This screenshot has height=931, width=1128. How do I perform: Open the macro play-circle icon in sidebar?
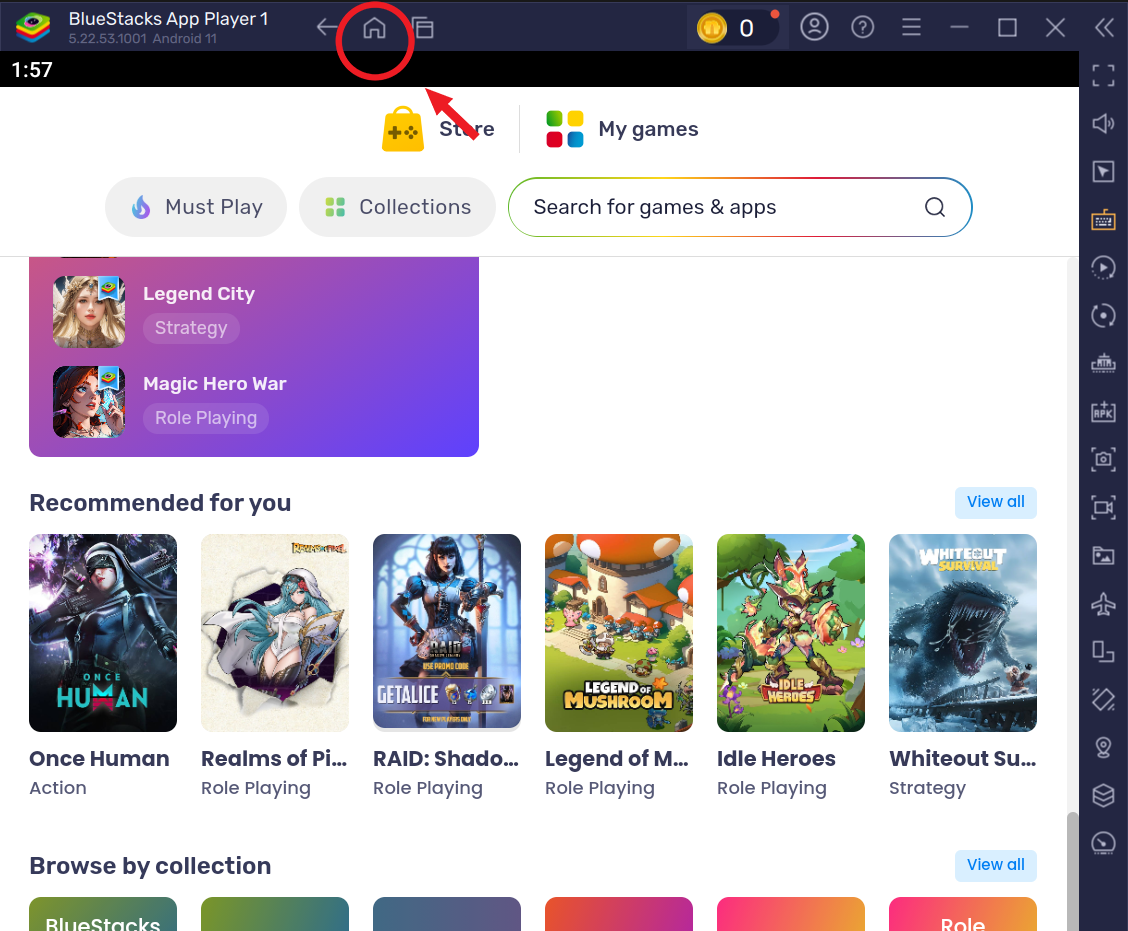(x=1103, y=268)
